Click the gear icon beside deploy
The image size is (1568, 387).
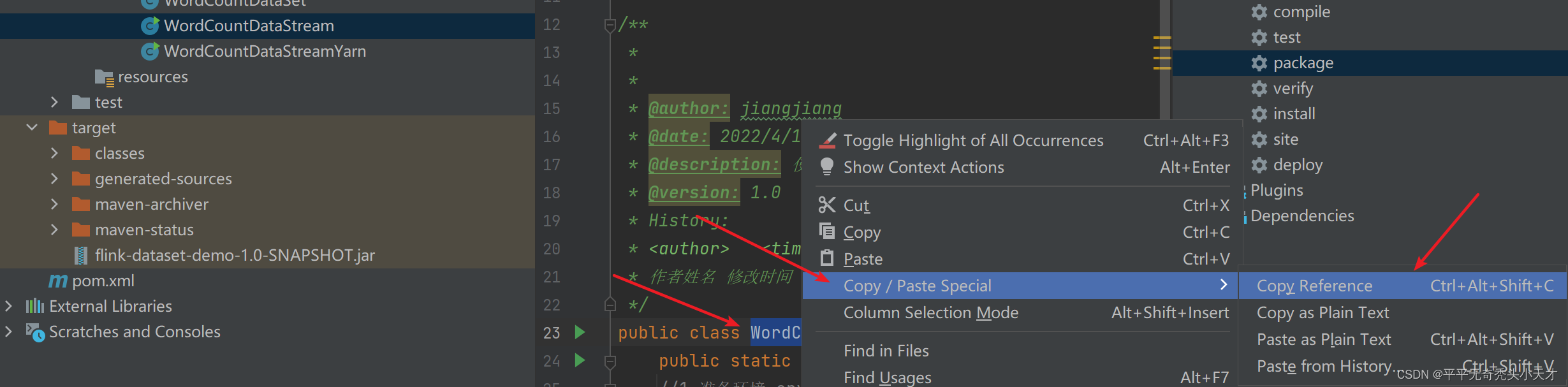(x=1259, y=165)
